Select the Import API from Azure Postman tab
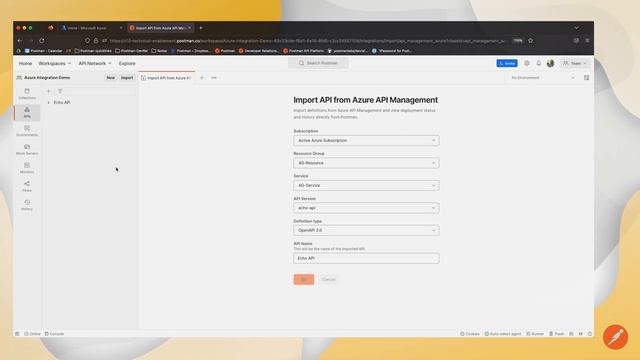This screenshot has height=360, width=640. pos(167,78)
